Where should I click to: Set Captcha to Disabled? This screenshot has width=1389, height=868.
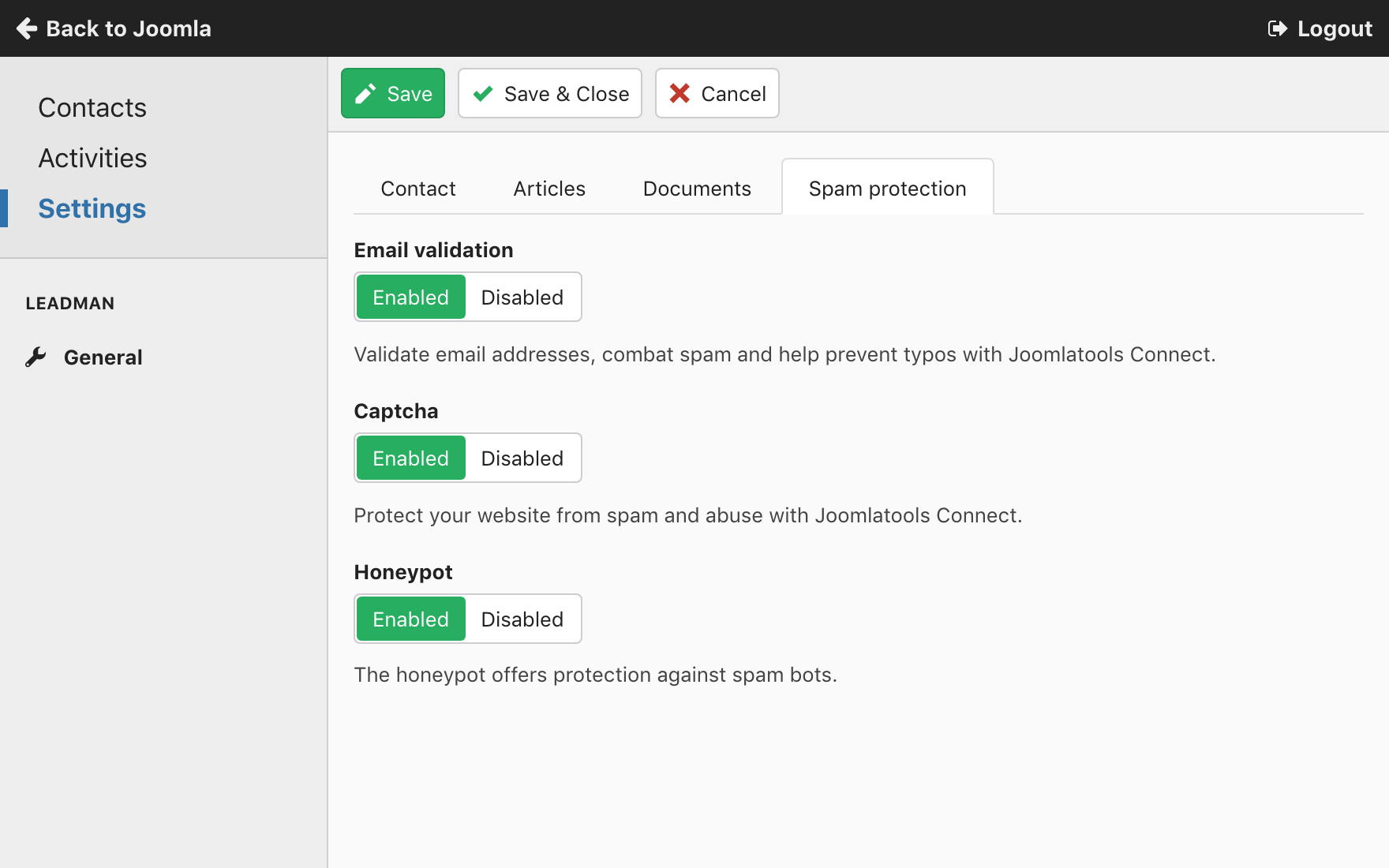[522, 458]
